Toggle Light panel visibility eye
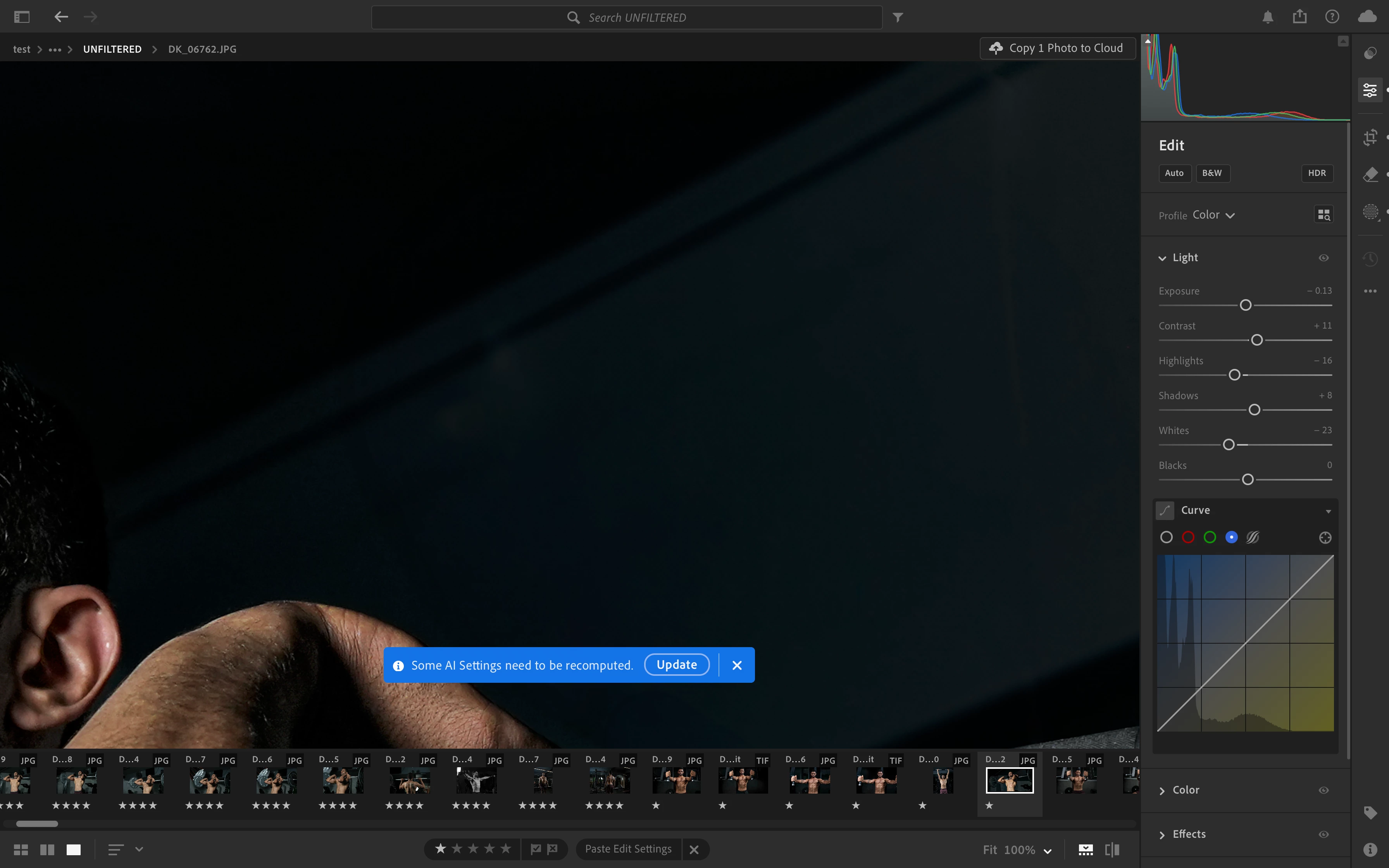 click(x=1324, y=258)
